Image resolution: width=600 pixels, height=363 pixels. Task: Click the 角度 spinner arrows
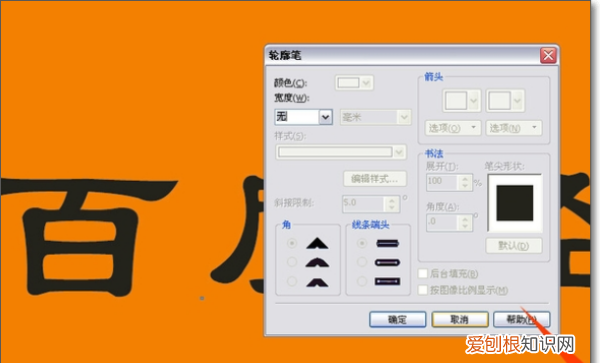point(465,223)
